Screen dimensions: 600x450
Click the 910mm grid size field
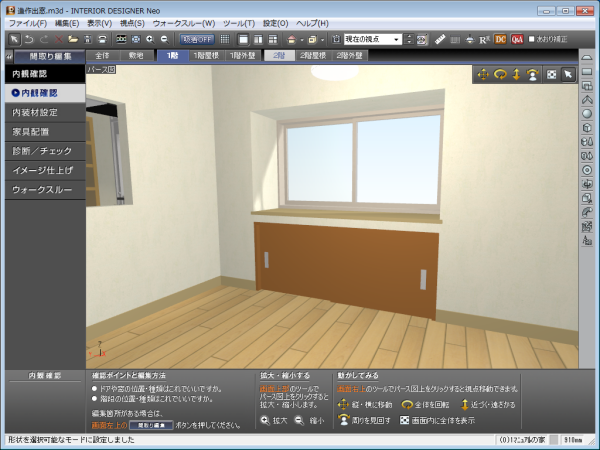click(575, 440)
